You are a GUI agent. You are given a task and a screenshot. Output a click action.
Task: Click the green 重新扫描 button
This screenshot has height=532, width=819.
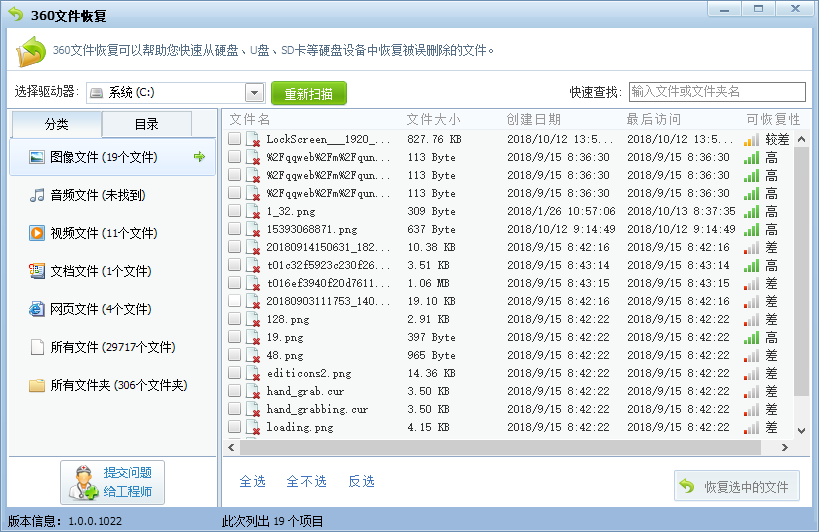[x=308, y=94]
